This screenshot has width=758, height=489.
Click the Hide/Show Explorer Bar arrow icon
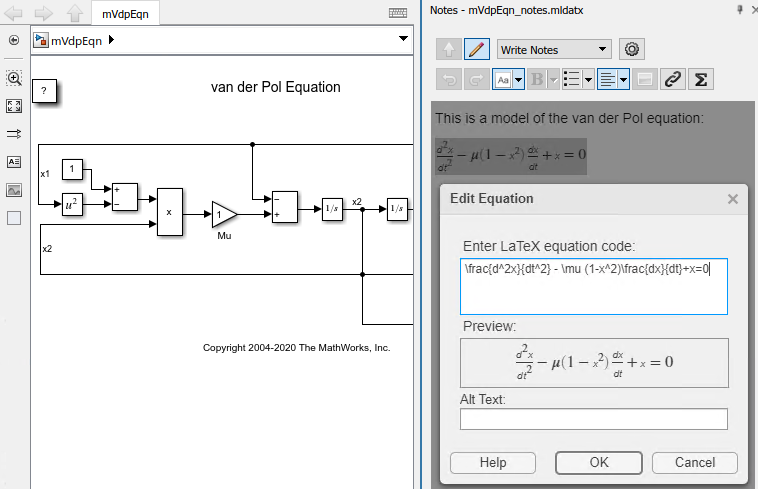14,41
